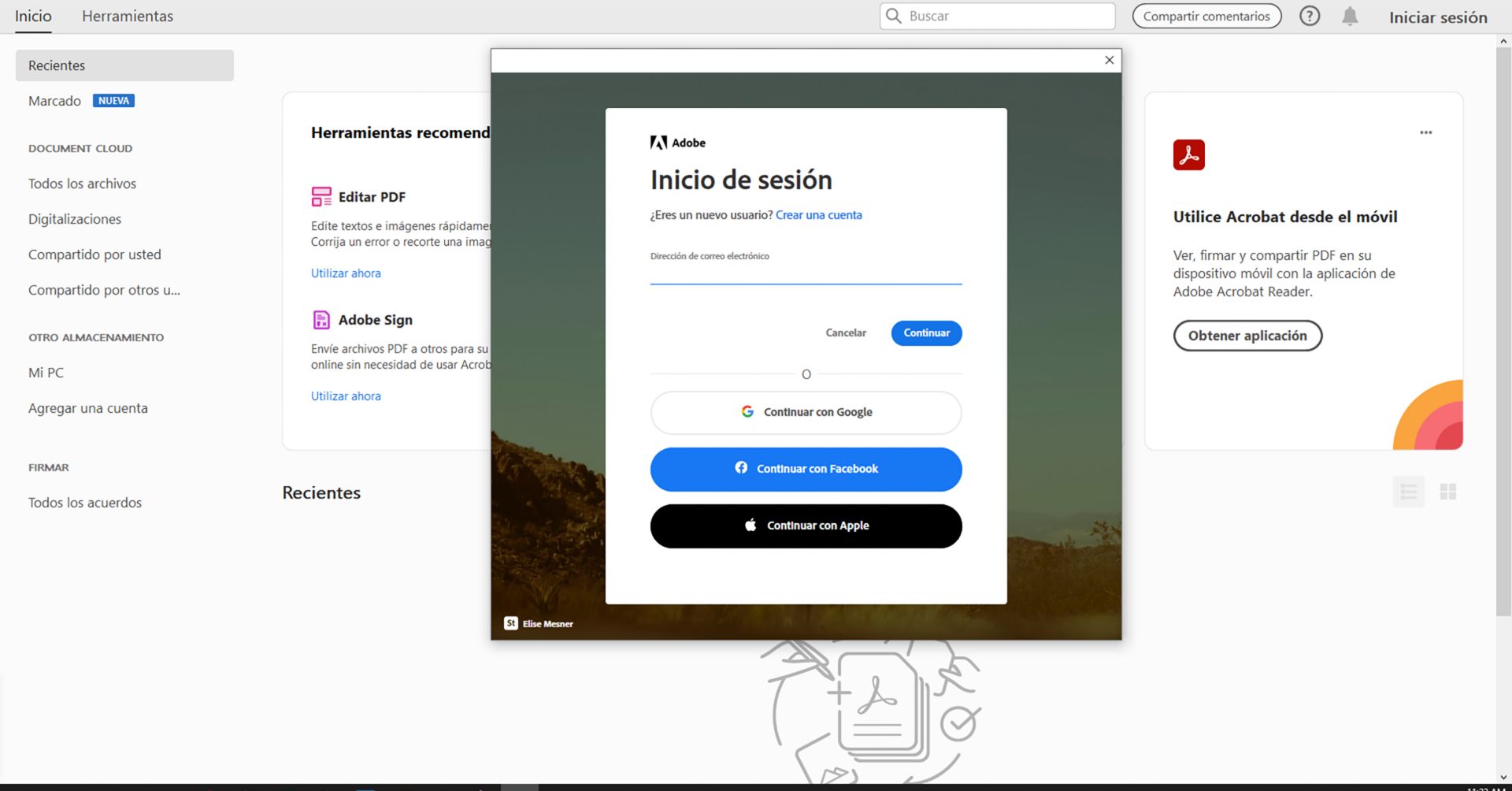1512x791 pixels.
Task: Open the help question mark icon
Action: point(1310,15)
